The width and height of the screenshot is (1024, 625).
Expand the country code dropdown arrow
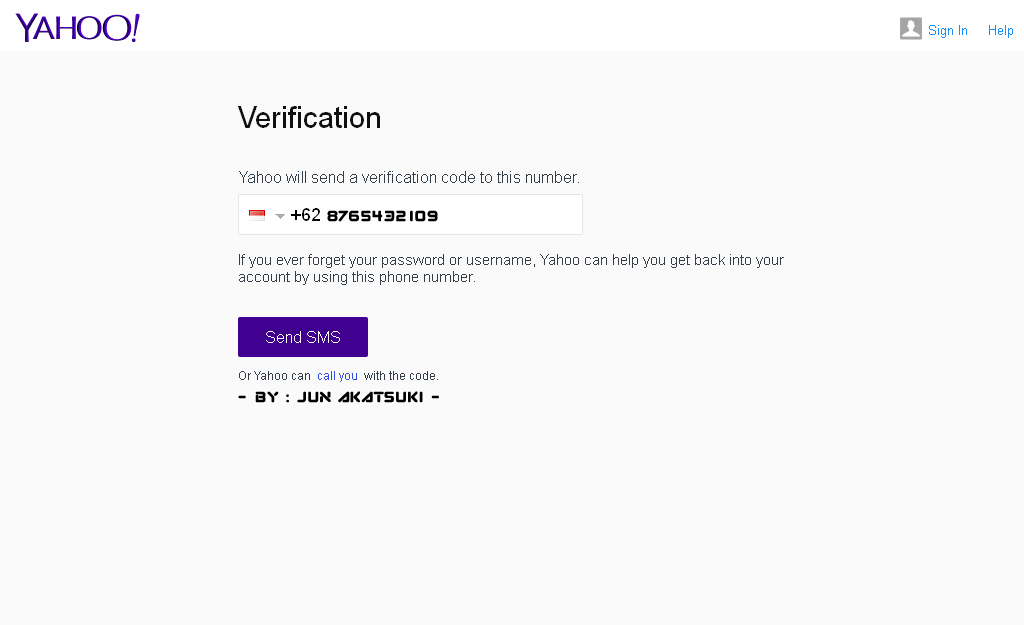click(280, 216)
